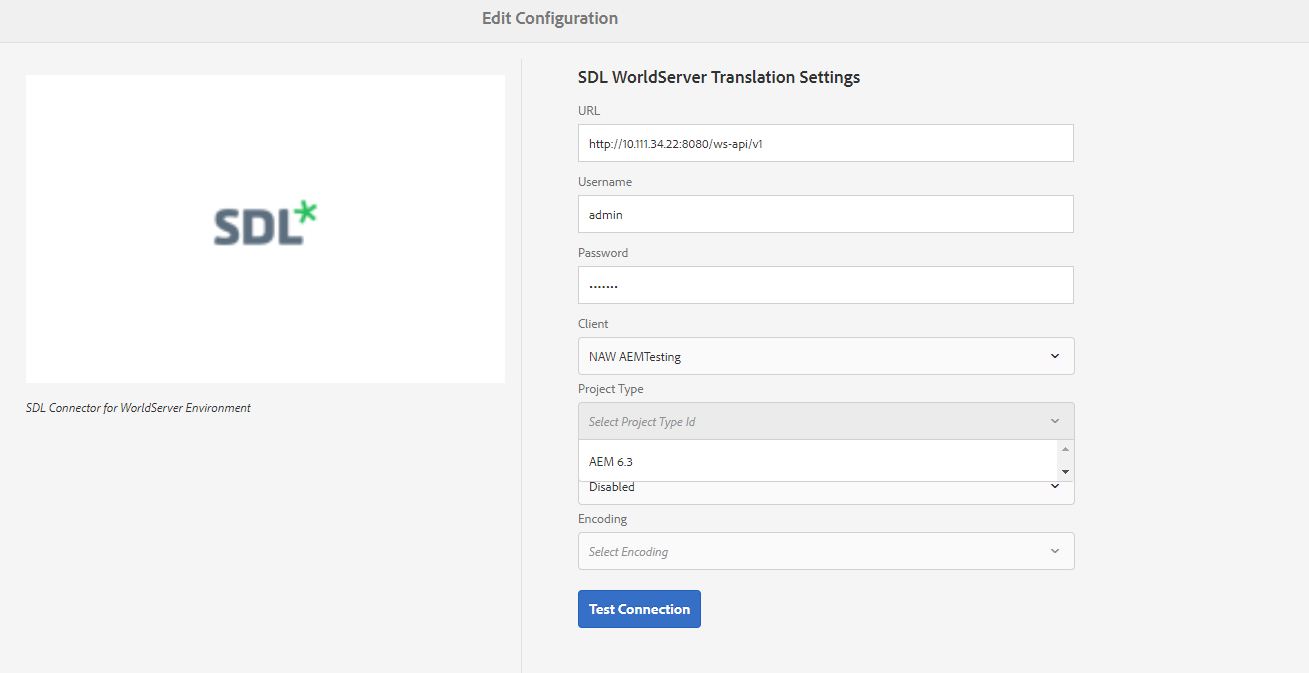Click the Test Connection button
Screen dimensions: 1309x673
pos(639,609)
